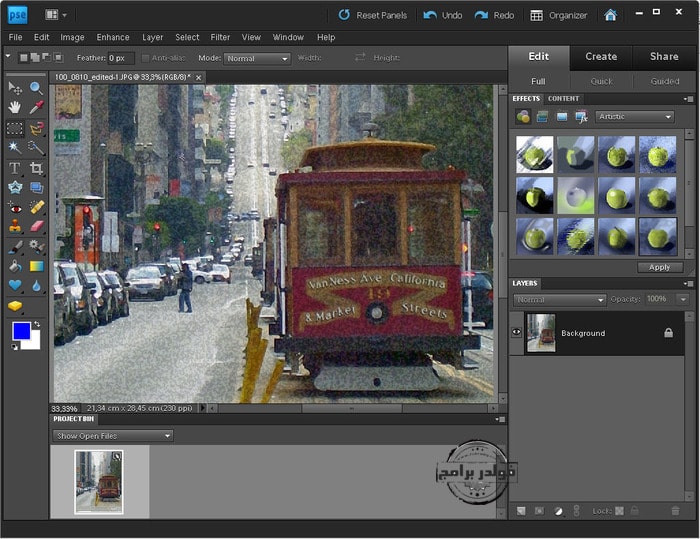Viewport: 700px width, 539px height.
Task: Select the Straighten tool
Action: pyautogui.click(x=36, y=188)
